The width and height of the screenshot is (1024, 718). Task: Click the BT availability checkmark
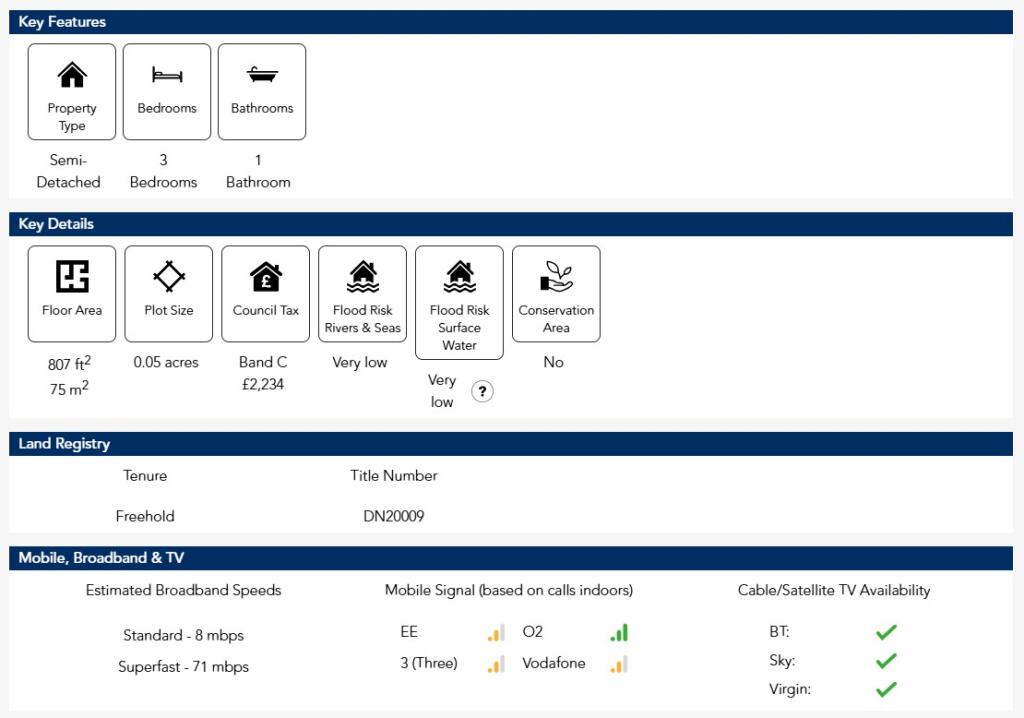(886, 632)
